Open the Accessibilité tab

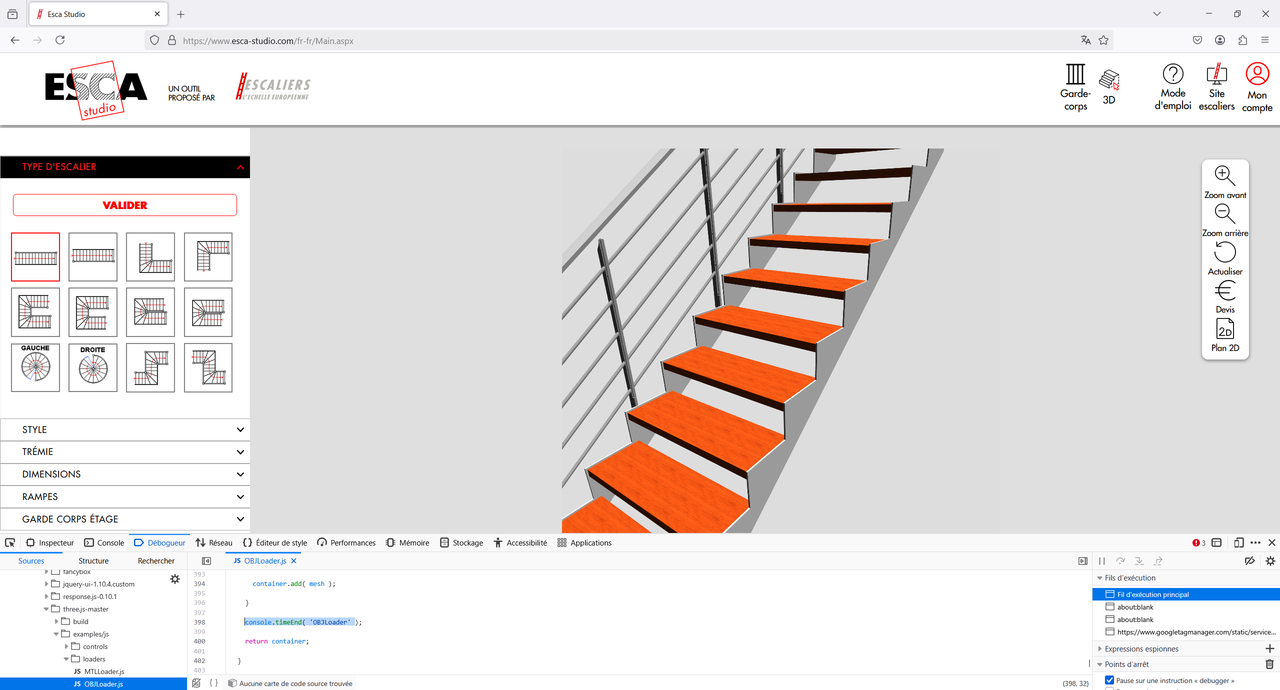point(520,543)
